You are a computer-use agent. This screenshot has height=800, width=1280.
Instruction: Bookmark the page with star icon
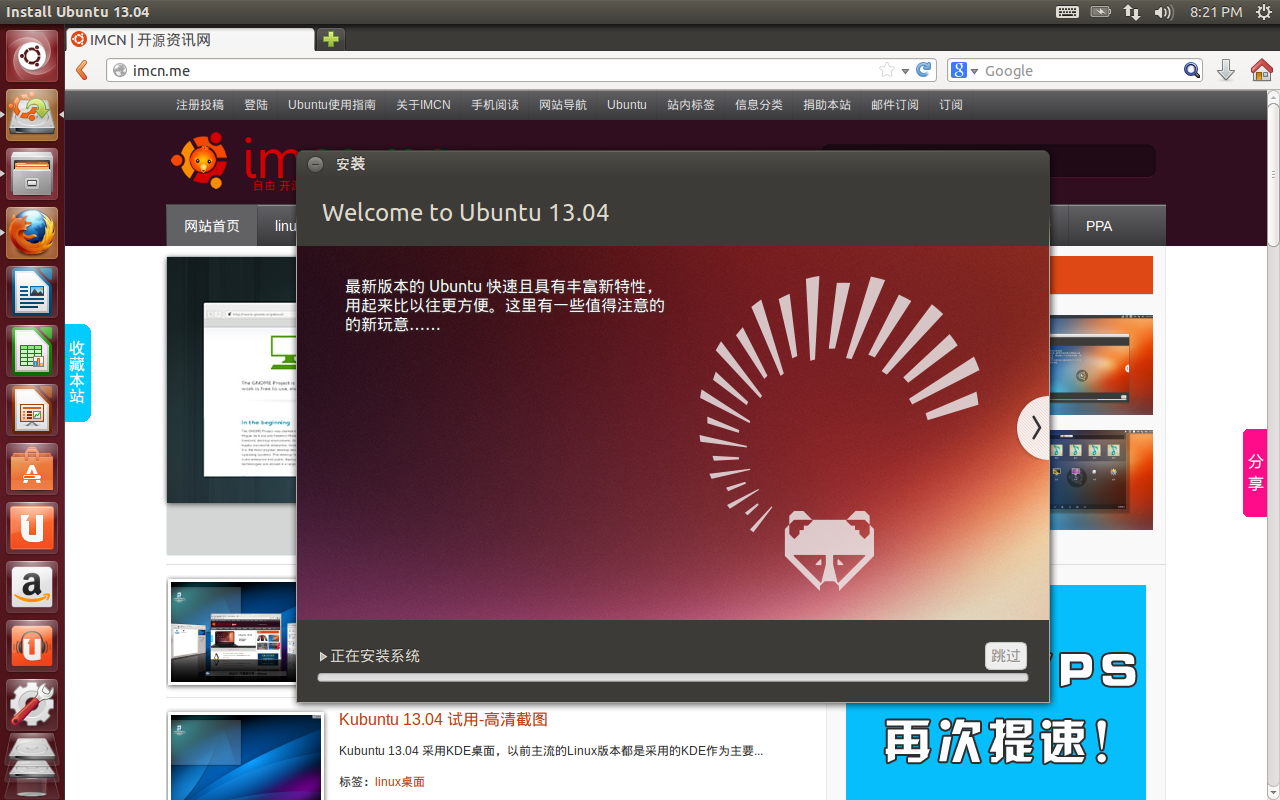coord(886,70)
